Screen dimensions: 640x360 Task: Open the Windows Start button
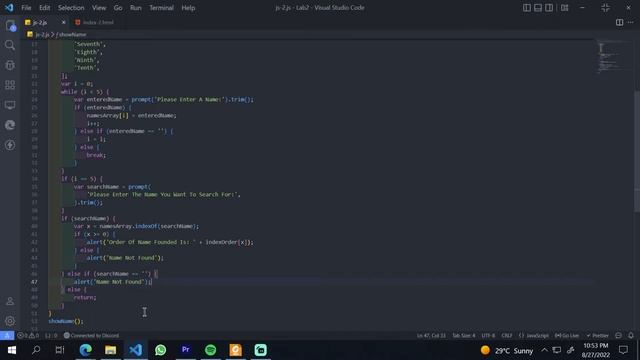tap(11, 350)
